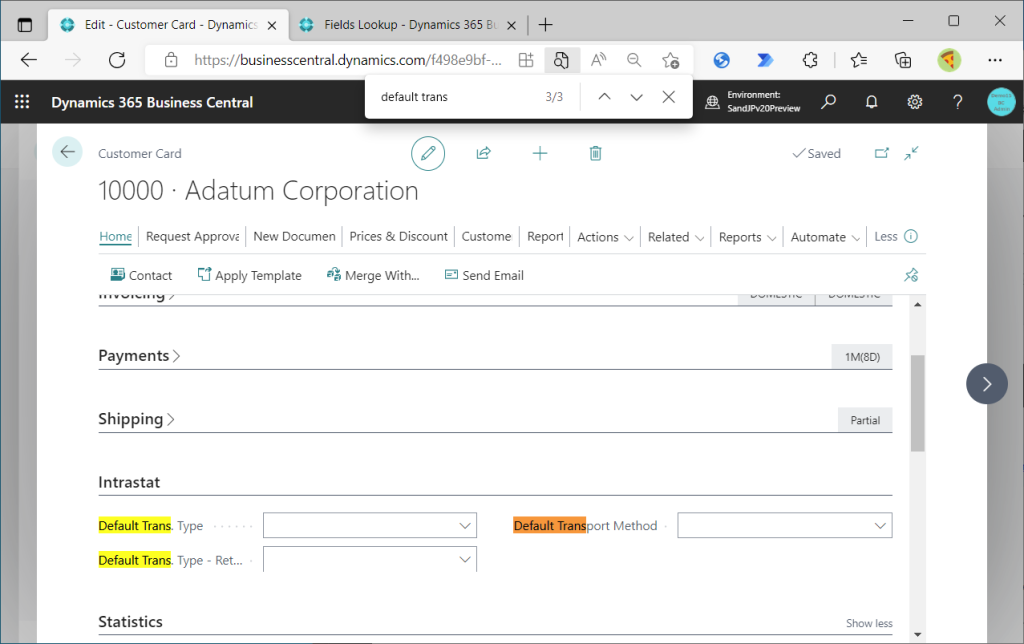Add this page to favorites star icon
Image resolution: width=1024 pixels, height=644 pixels.
pyautogui.click(x=670, y=60)
